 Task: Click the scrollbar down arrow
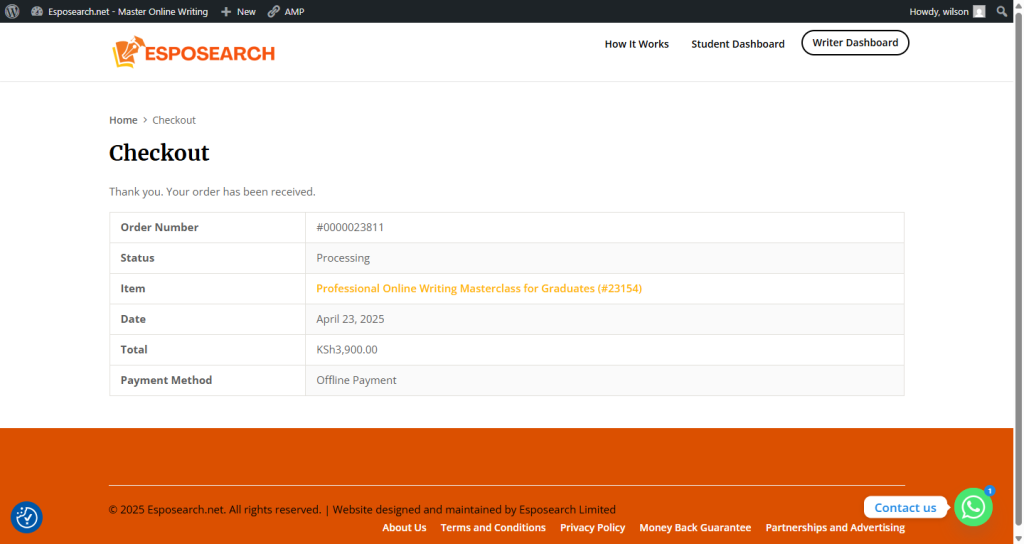pyautogui.click(x=1018, y=538)
